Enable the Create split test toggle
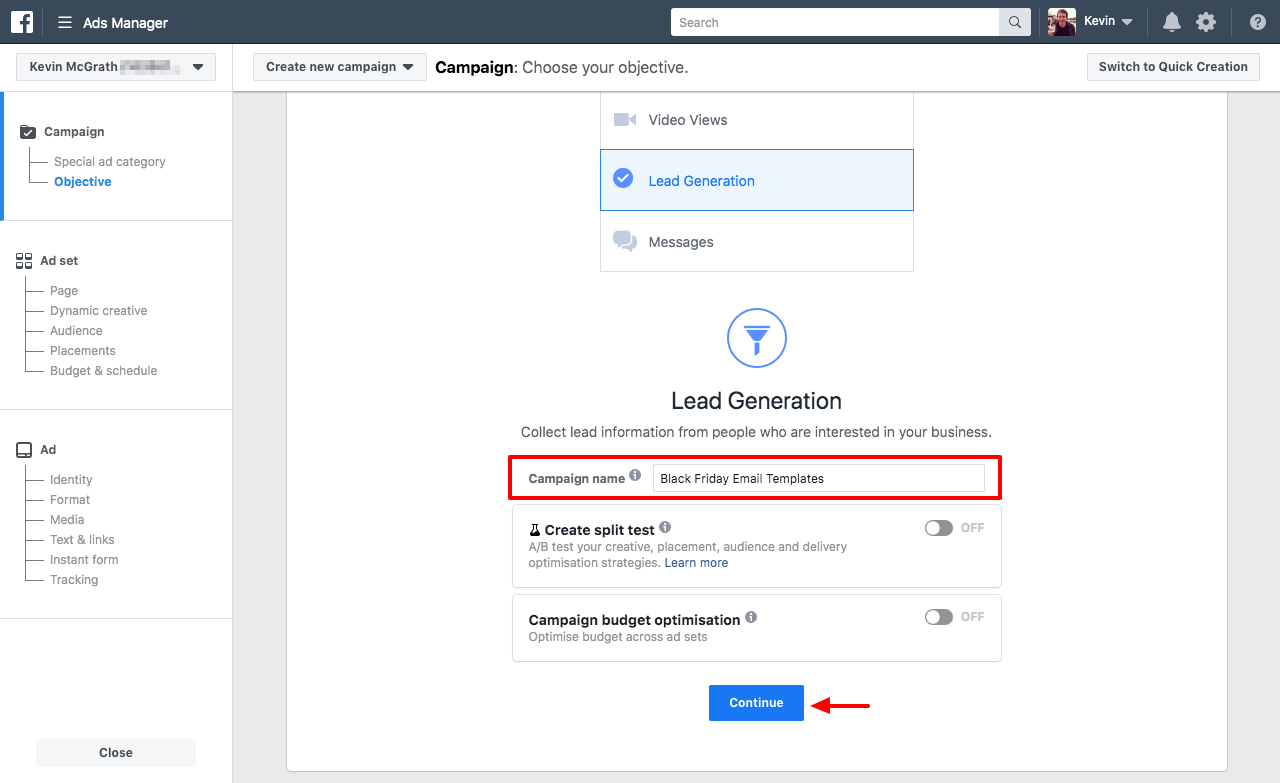The height and width of the screenshot is (783, 1280). [x=939, y=528]
